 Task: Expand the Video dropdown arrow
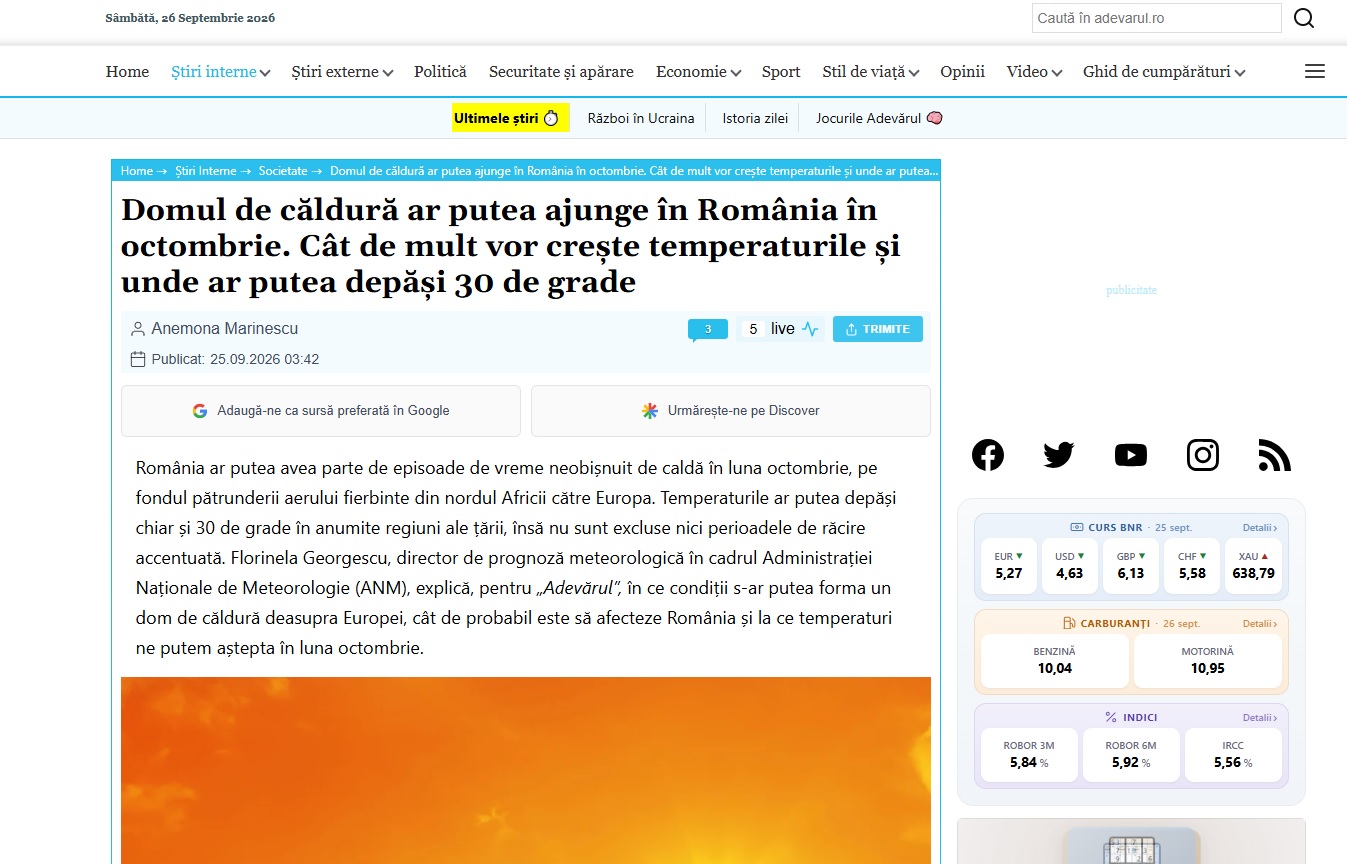tap(1058, 73)
